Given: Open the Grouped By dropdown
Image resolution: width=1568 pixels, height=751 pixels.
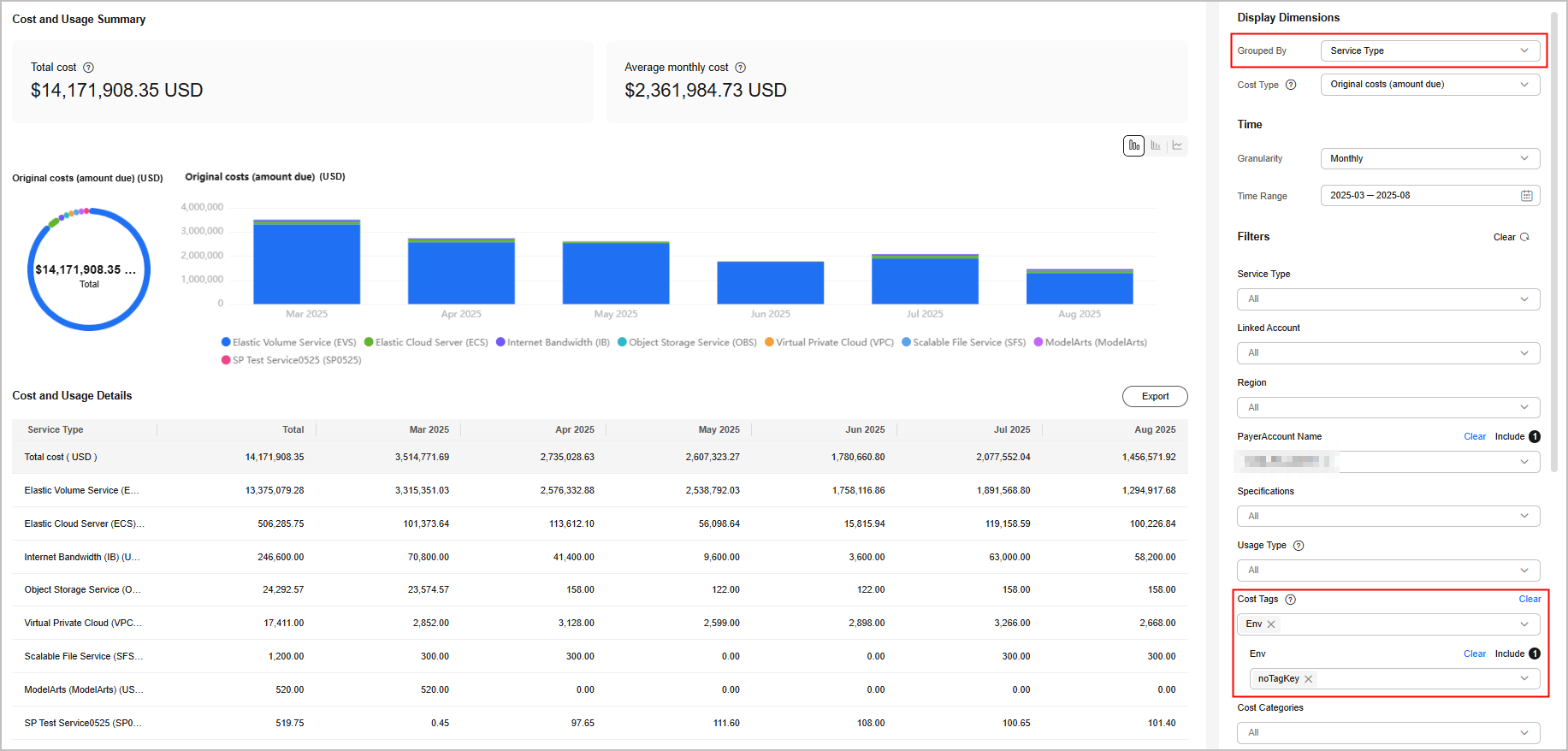Looking at the screenshot, I should pos(1429,51).
